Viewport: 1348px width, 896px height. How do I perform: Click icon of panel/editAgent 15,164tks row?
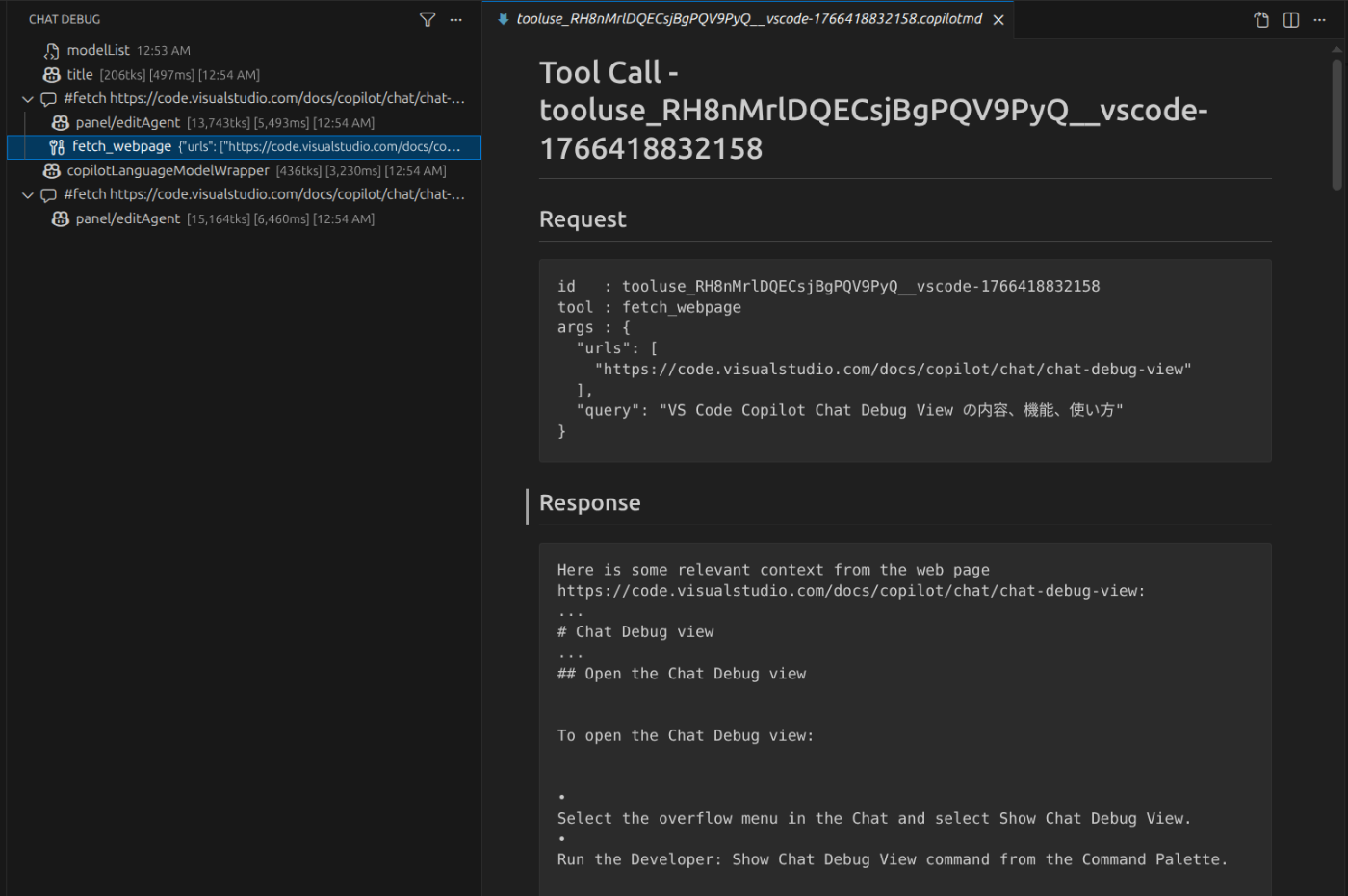tap(61, 218)
